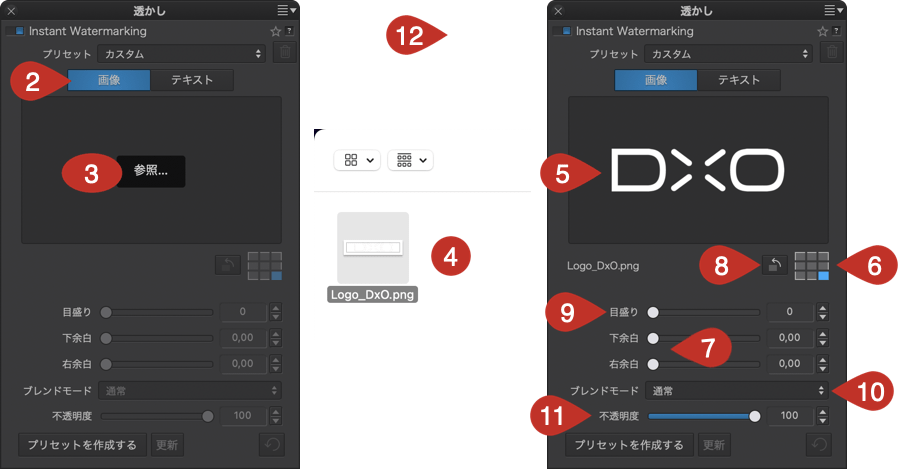
Task: Click the watermark position grid in the left panel
Action: pyautogui.click(x=265, y=266)
